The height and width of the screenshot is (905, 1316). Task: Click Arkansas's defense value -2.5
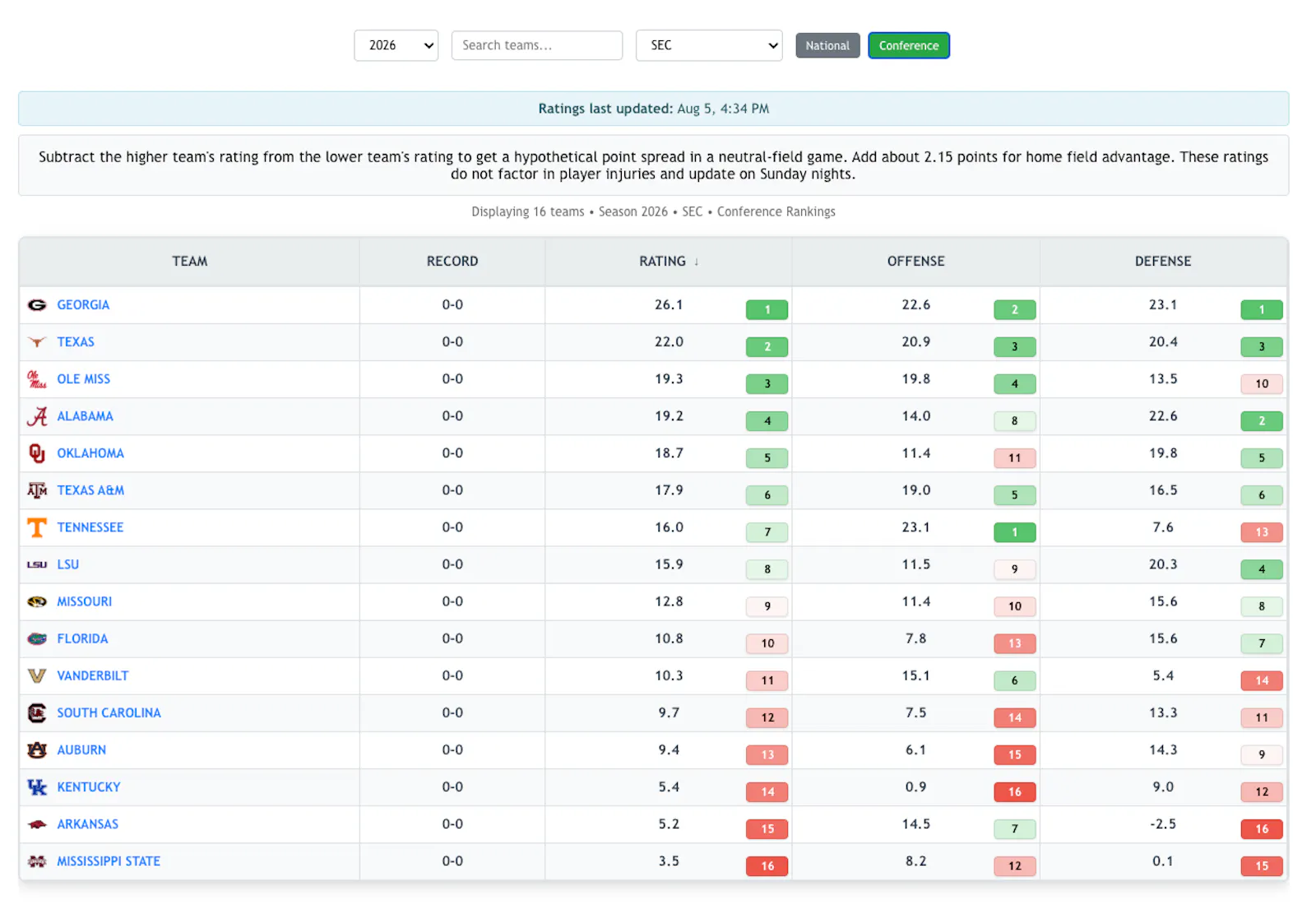[x=1163, y=824]
